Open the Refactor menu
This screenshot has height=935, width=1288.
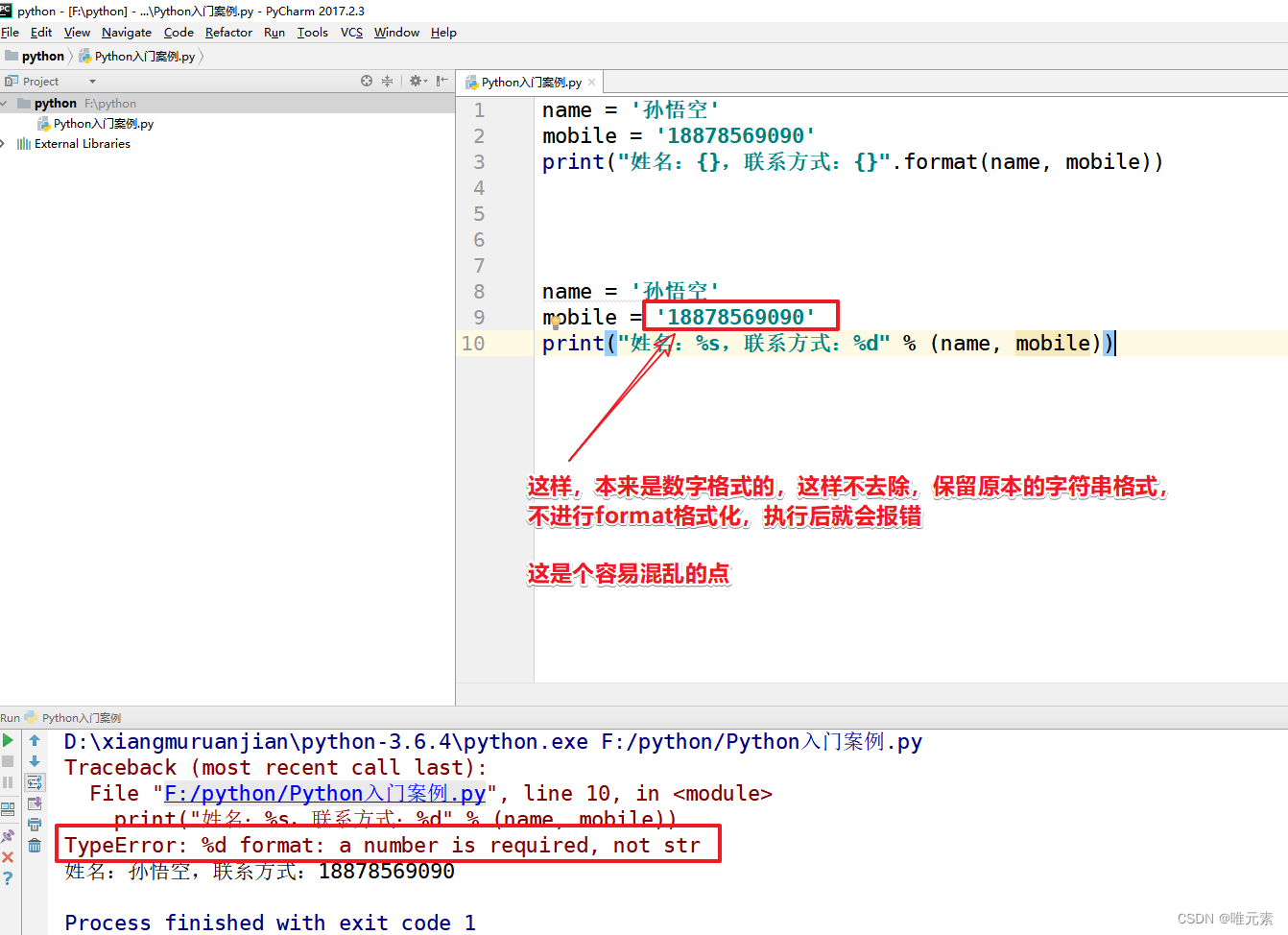pyautogui.click(x=228, y=32)
